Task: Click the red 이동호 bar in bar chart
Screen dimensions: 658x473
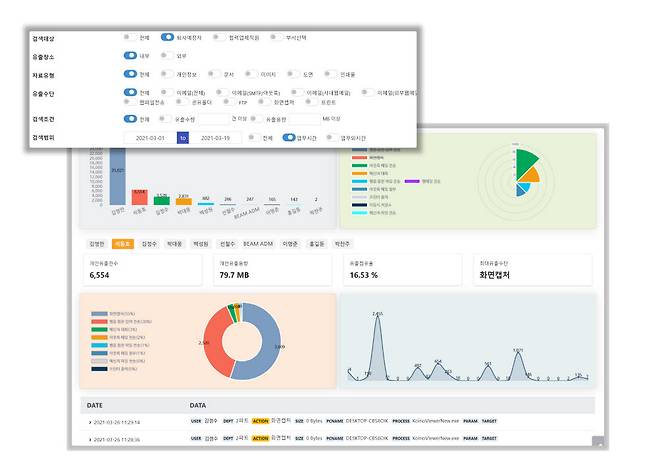Action: pos(140,198)
